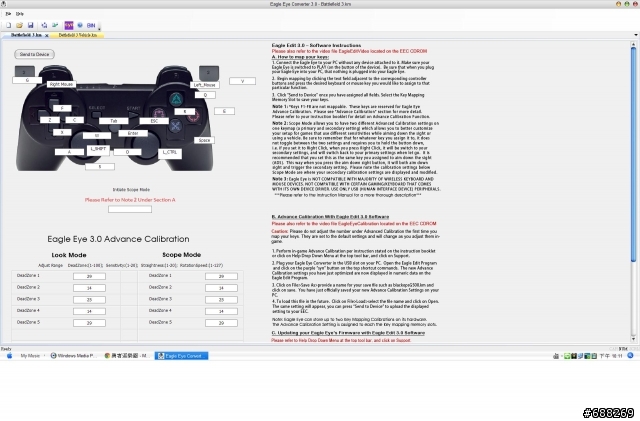Select the key field showing Space
The width and height of the screenshot is (640, 421).
204,140
